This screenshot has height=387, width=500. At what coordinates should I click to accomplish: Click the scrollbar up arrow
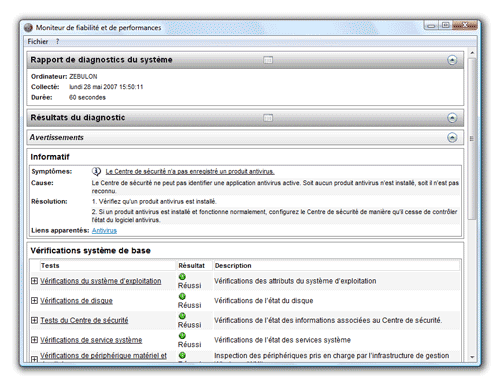[x=472, y=53]
